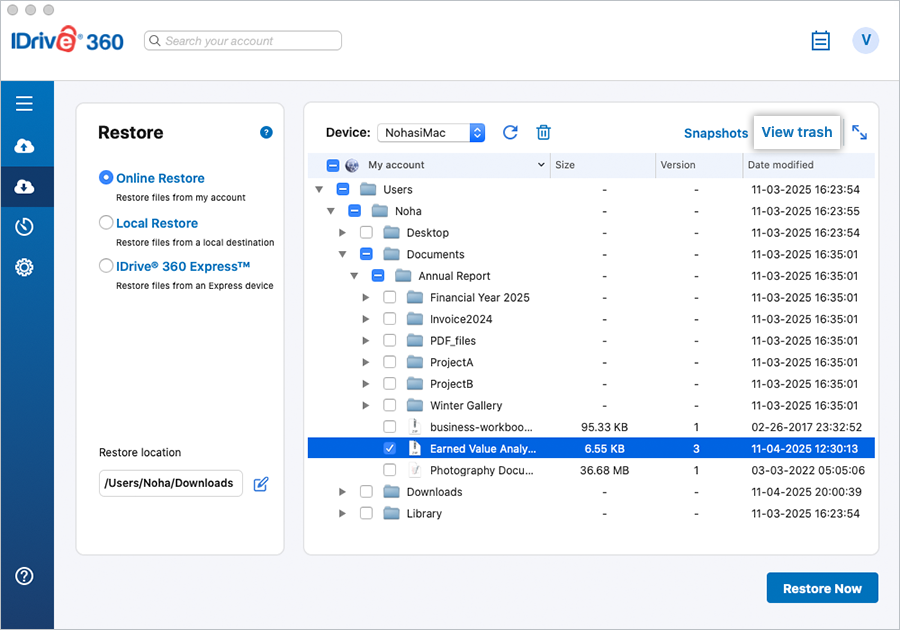Expand the file panel to full view
The width and height of the screenshot is (900, 630).
click(x=859, y=132)
